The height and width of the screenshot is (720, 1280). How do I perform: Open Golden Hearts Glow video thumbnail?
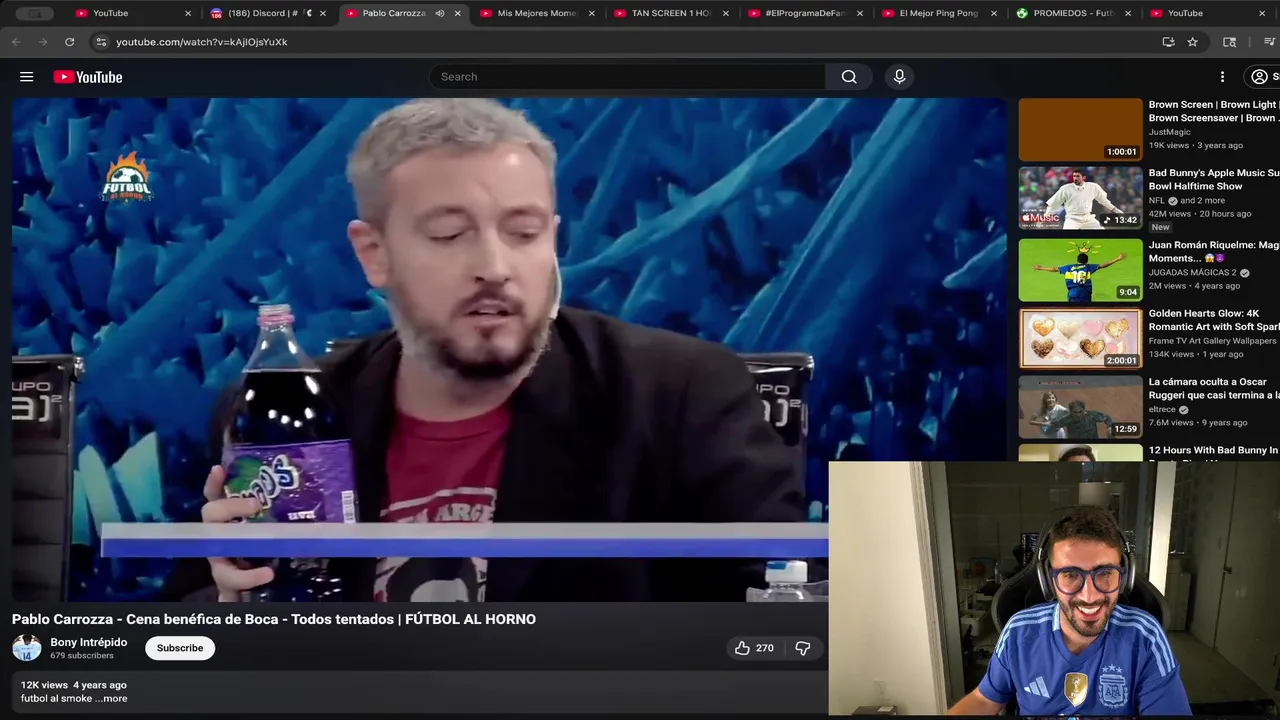pos(1080,338)
